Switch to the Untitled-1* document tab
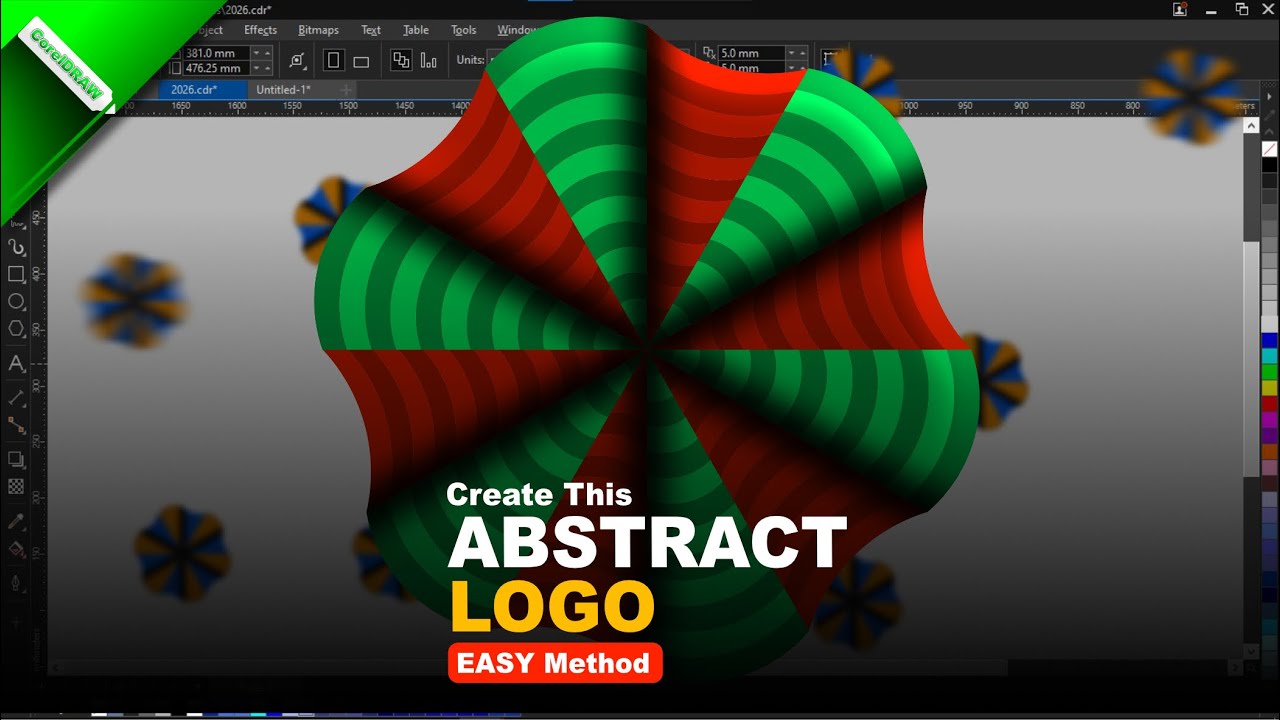 283,90
